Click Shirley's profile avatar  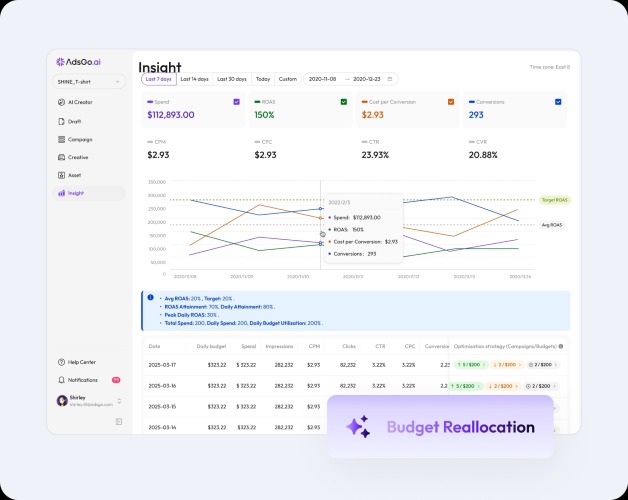click(62, 401)
